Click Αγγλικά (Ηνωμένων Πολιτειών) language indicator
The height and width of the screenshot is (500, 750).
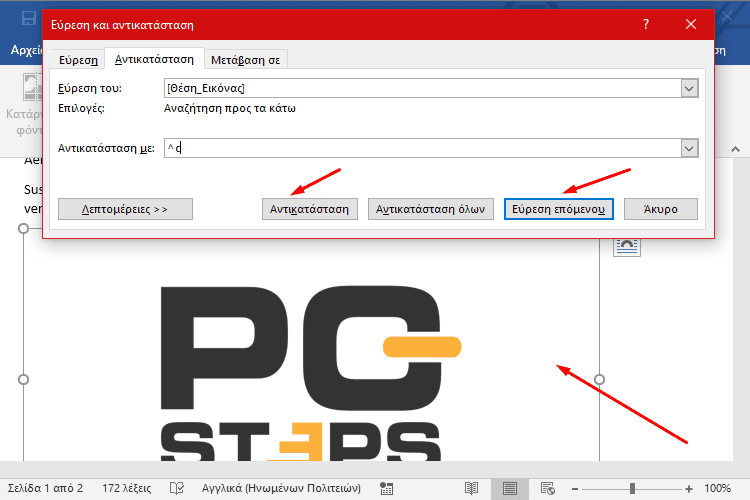pyautogui.click(x=281, y=489)
